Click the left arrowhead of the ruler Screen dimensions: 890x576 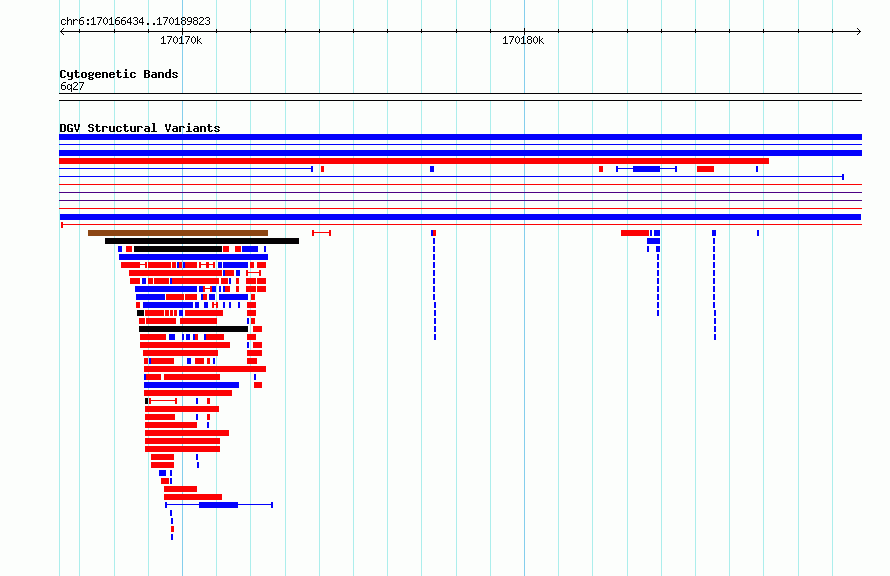point(62,32)
